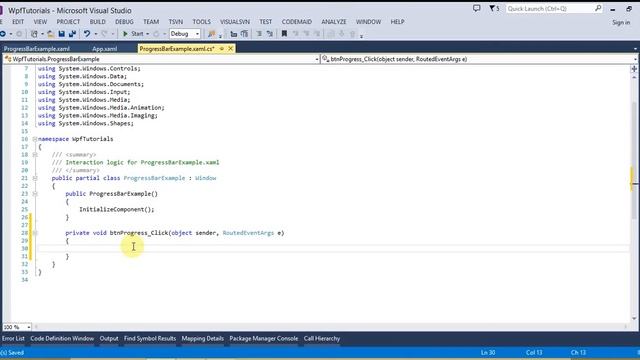Open the Output panel tab
This screenshot has height=360, width=640.
(x=109, y=338)
